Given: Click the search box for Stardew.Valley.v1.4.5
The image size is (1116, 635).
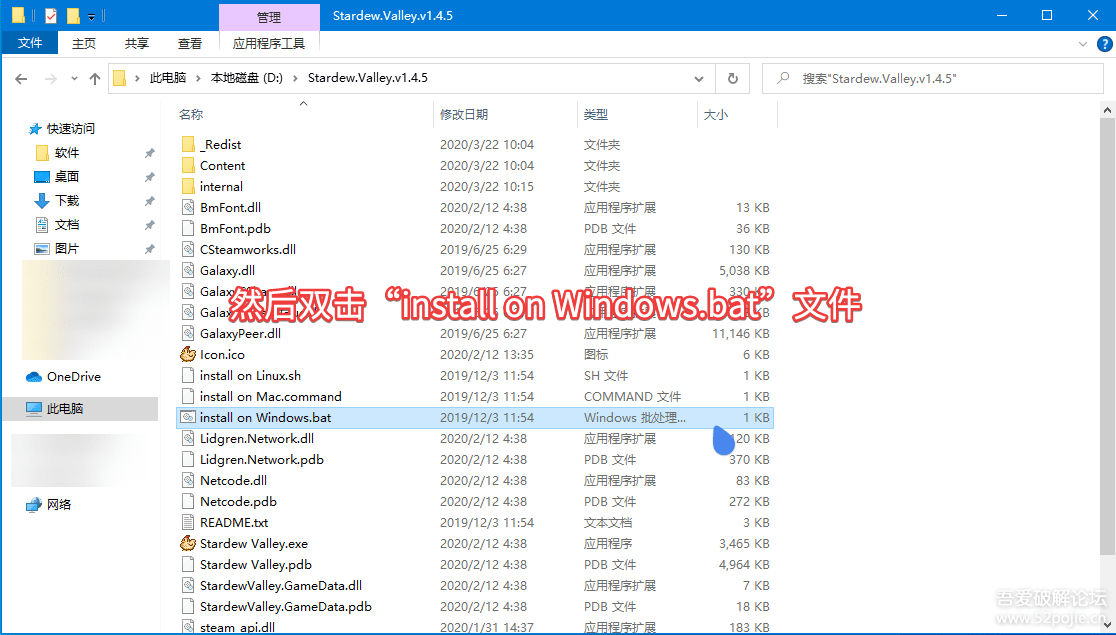Looking at the screenshot, I should click(932, 78).
